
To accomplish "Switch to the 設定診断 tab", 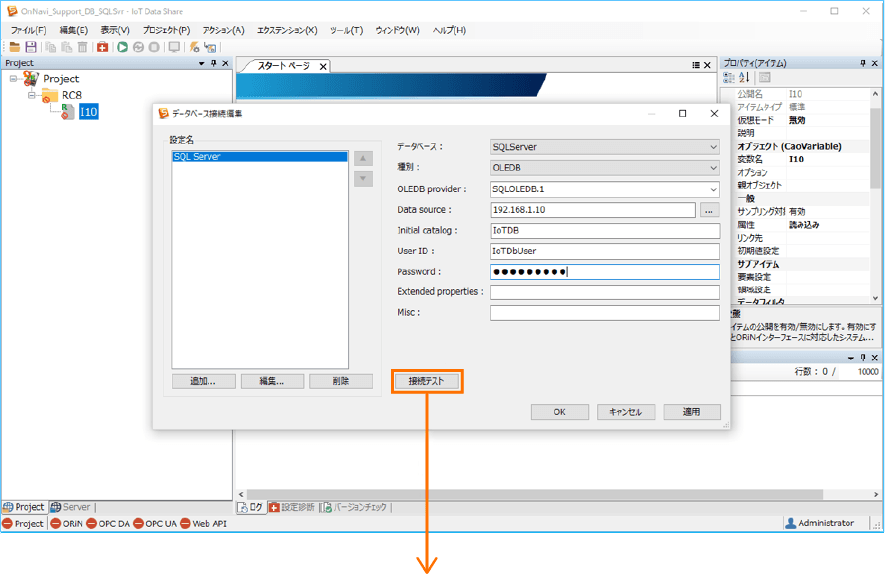I will point(291,507).
